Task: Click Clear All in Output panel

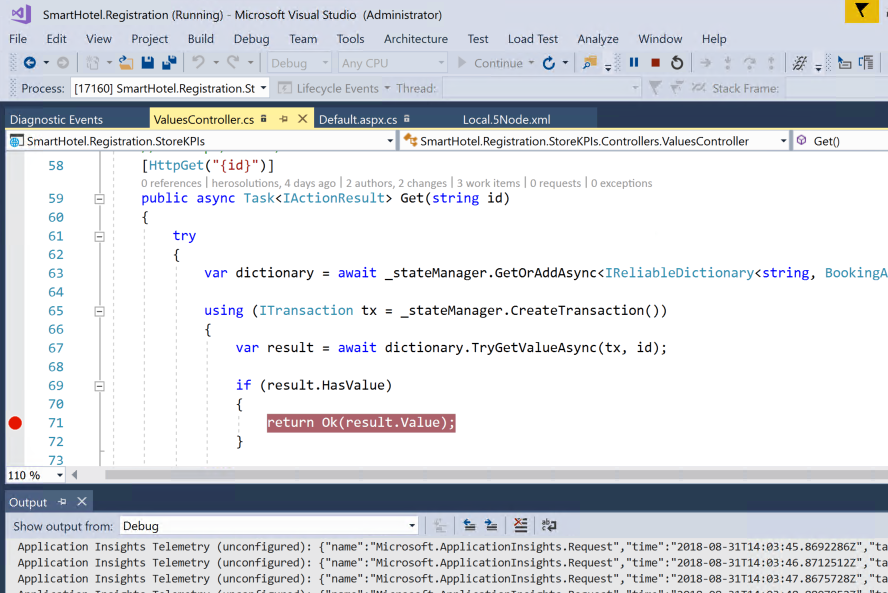Action: pyautogui.click(x=520, y=526)
